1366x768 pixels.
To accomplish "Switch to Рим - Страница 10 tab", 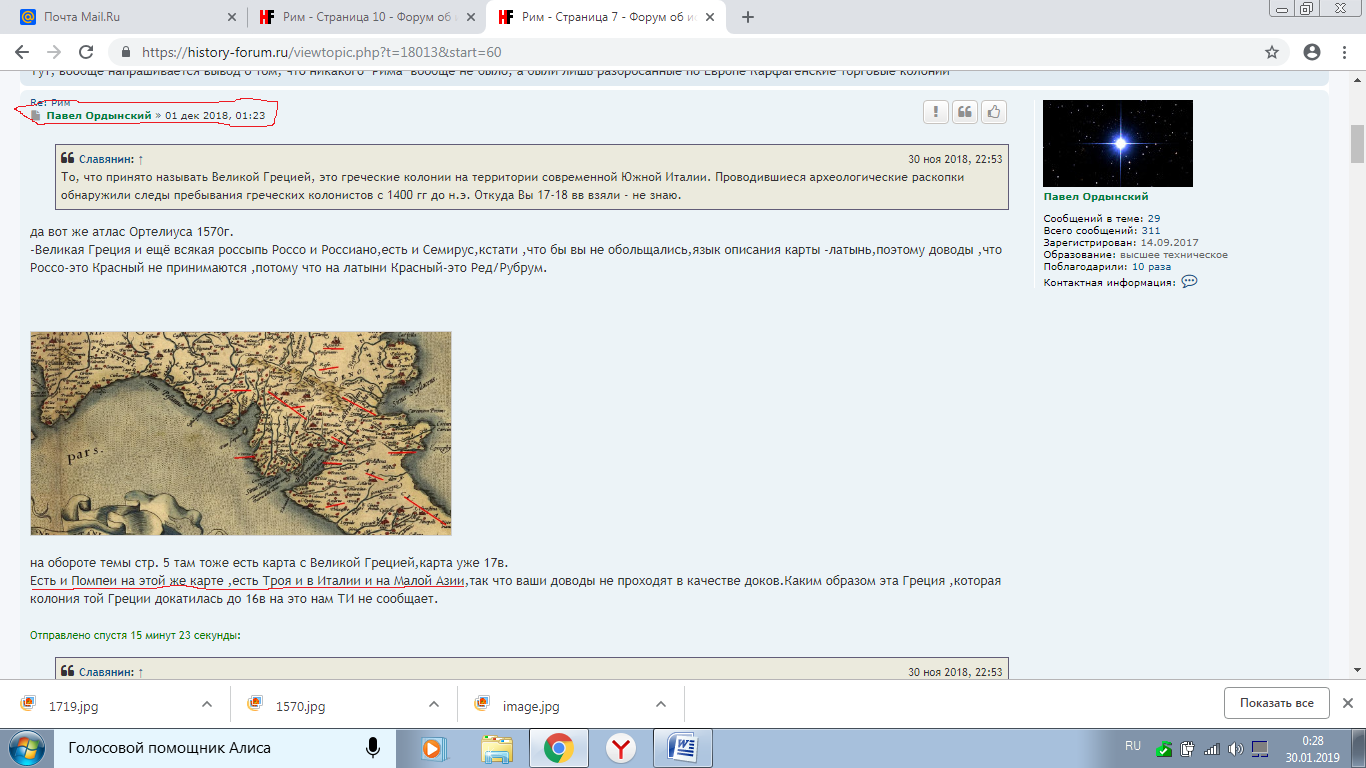I will (x=365, y=17).
